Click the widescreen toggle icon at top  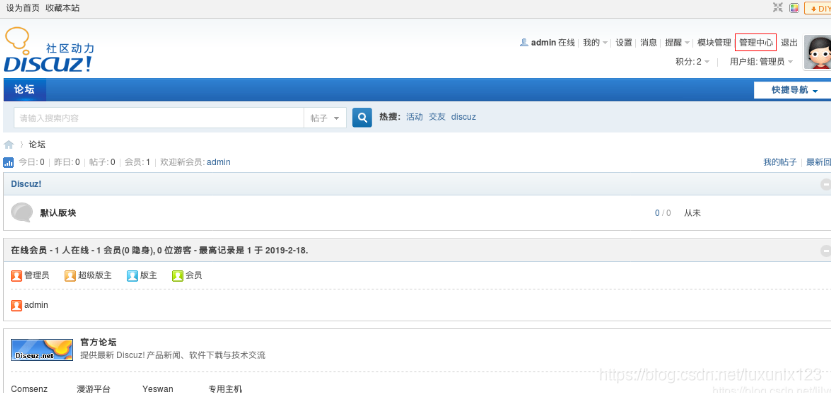pos(777,7)
